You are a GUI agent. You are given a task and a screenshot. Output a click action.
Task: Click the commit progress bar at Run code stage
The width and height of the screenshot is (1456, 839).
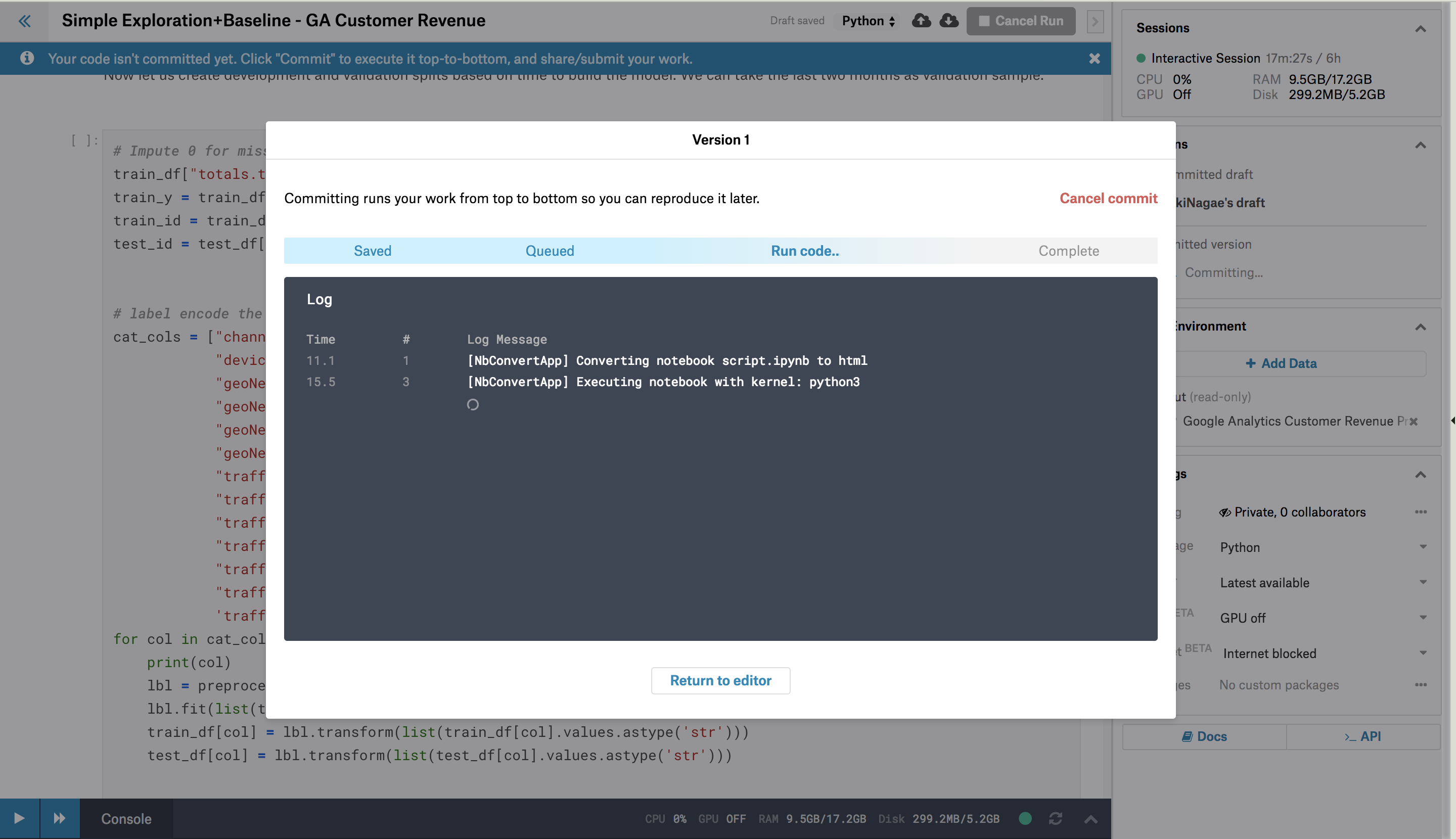(x=805, y=251)
